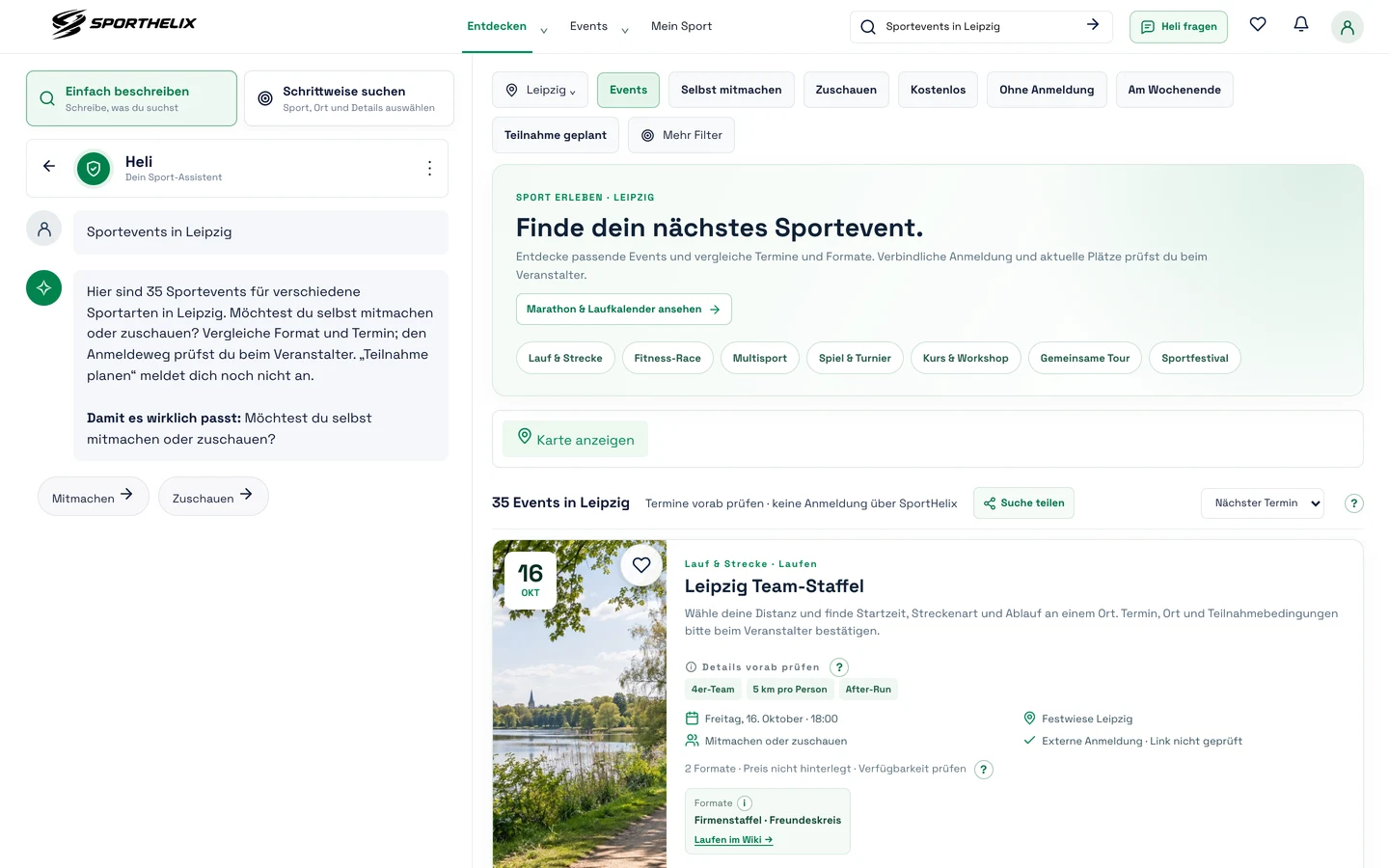The width and height of the screenshot is (1389, 868).
Task: Toggle the Zuschauen filter chip
Action: click(846, 90)
